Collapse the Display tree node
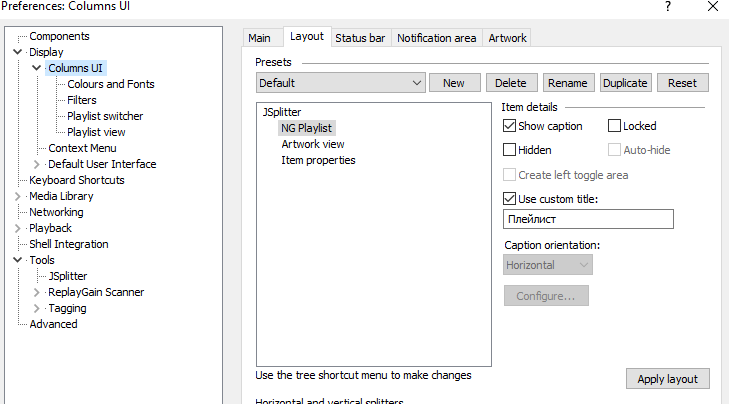 (18, 52)
